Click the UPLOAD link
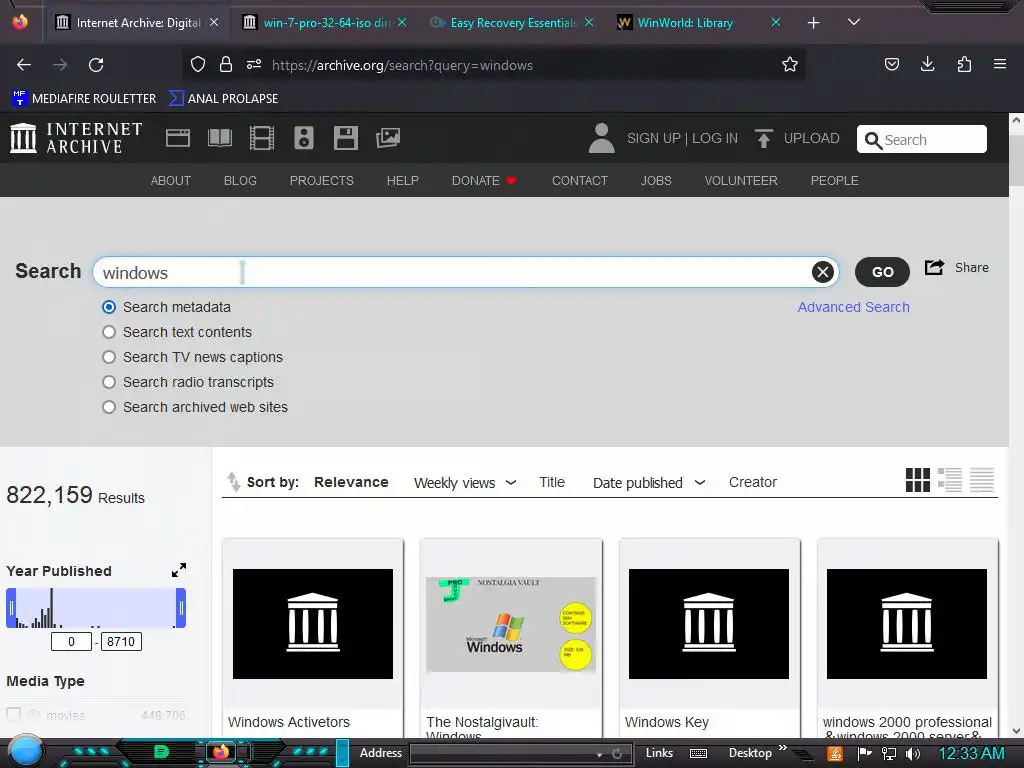Image resolution: width=1024 pixels, height=768 pixels. click(x=811, y=138)
